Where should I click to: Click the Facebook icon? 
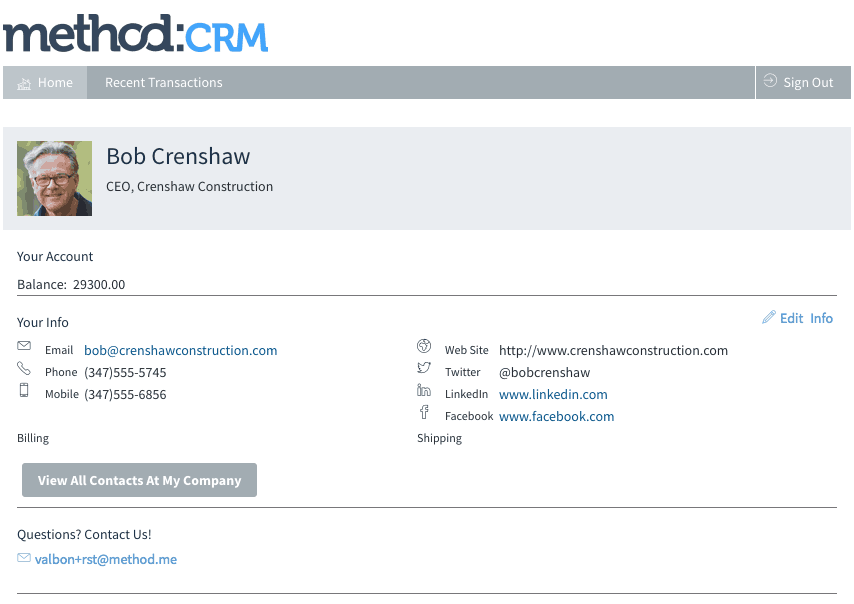tap(424, 412)
